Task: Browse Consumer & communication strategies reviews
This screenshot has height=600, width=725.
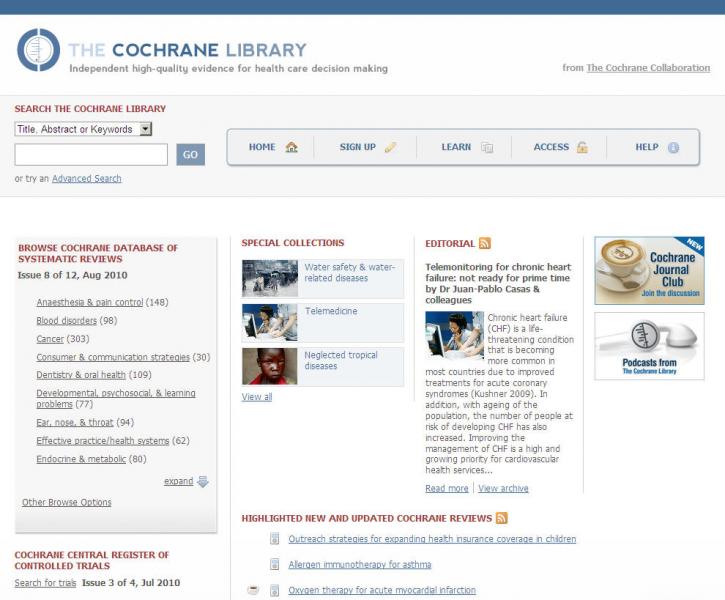Action: click(x=113, y=357)
